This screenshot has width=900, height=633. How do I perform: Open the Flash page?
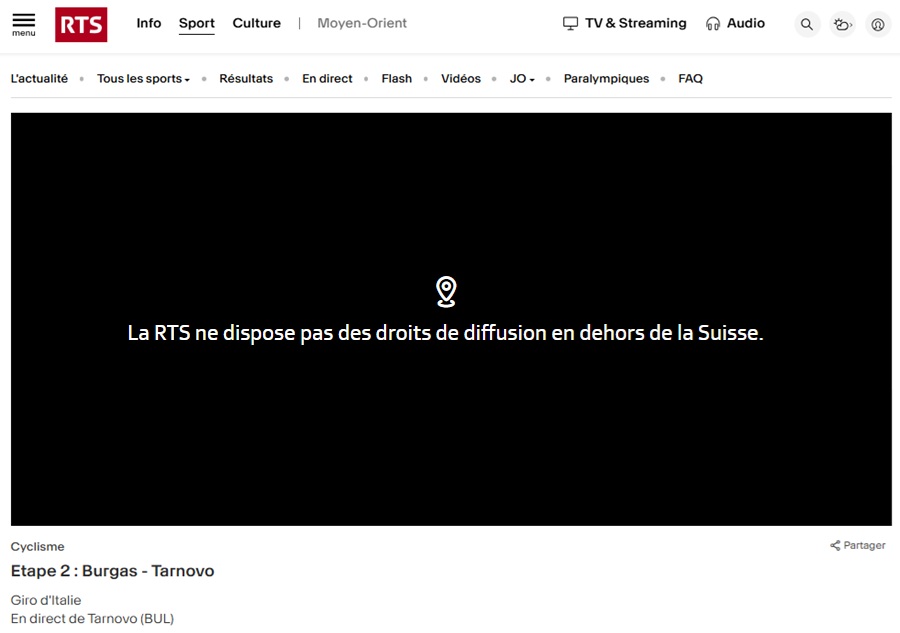[397, 79]
